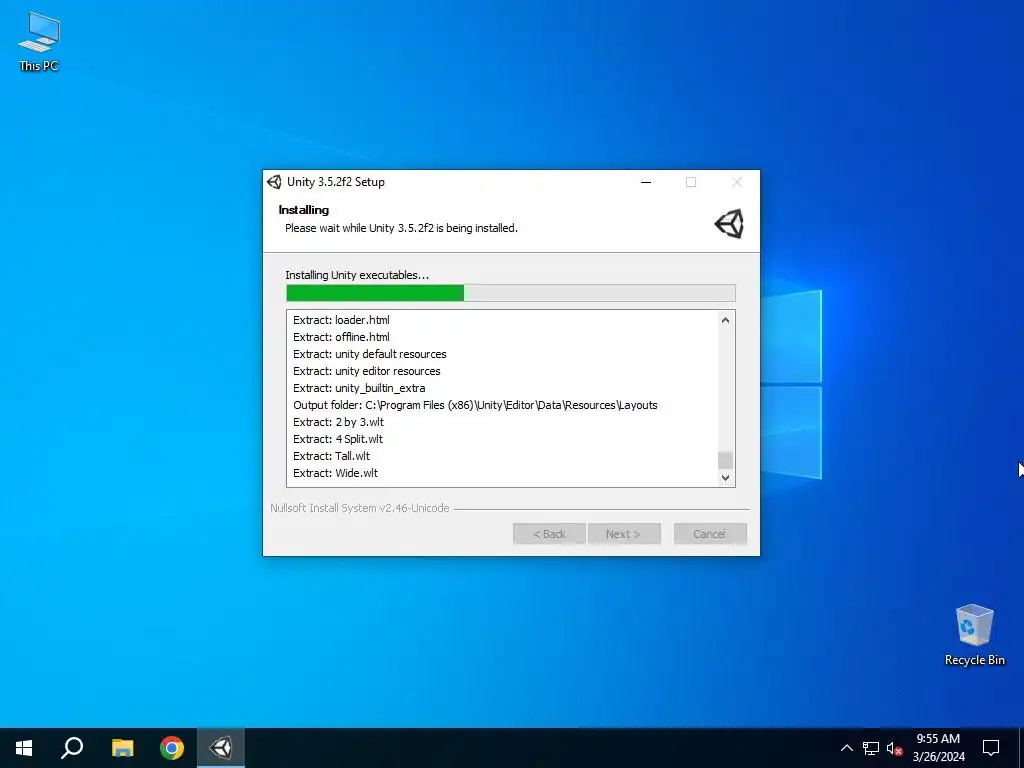The image size is (1024, 768).
Task: Click the greyed close button of Unity Setup
Action: click(737, 182)
